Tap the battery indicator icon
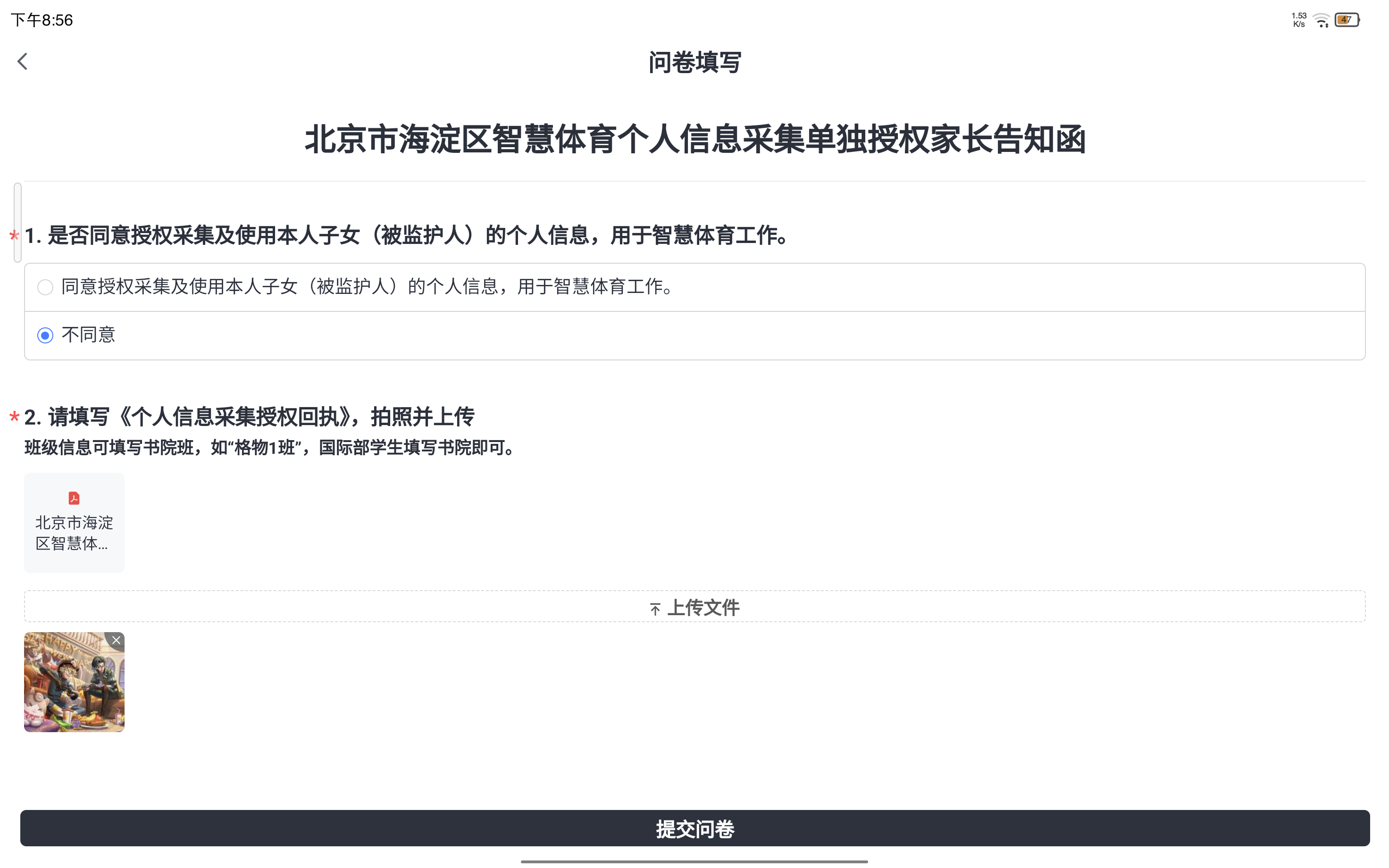Screen dimensions: 1389x868 pyautogui.click(x=1347, y=20)
